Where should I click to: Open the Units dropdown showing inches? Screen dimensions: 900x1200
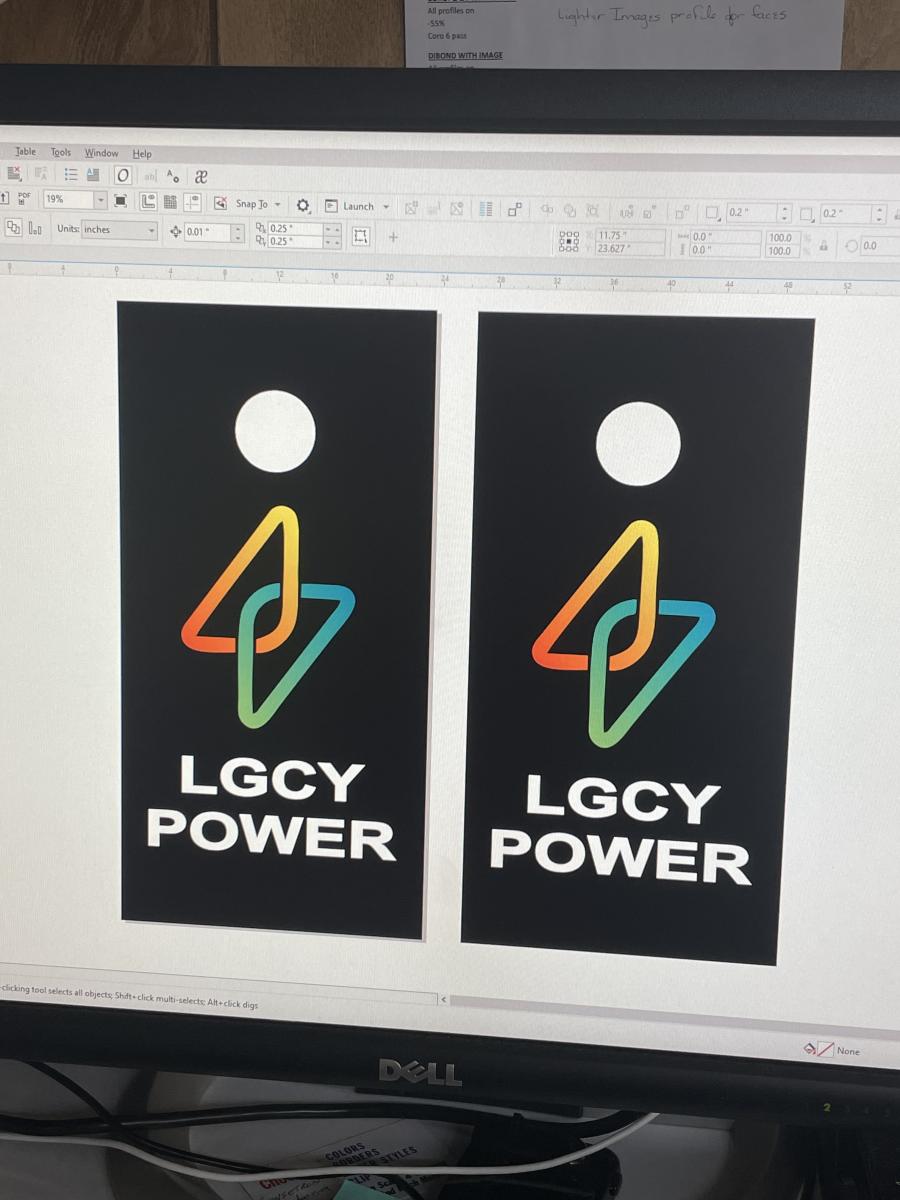click(x=119, y=230)
